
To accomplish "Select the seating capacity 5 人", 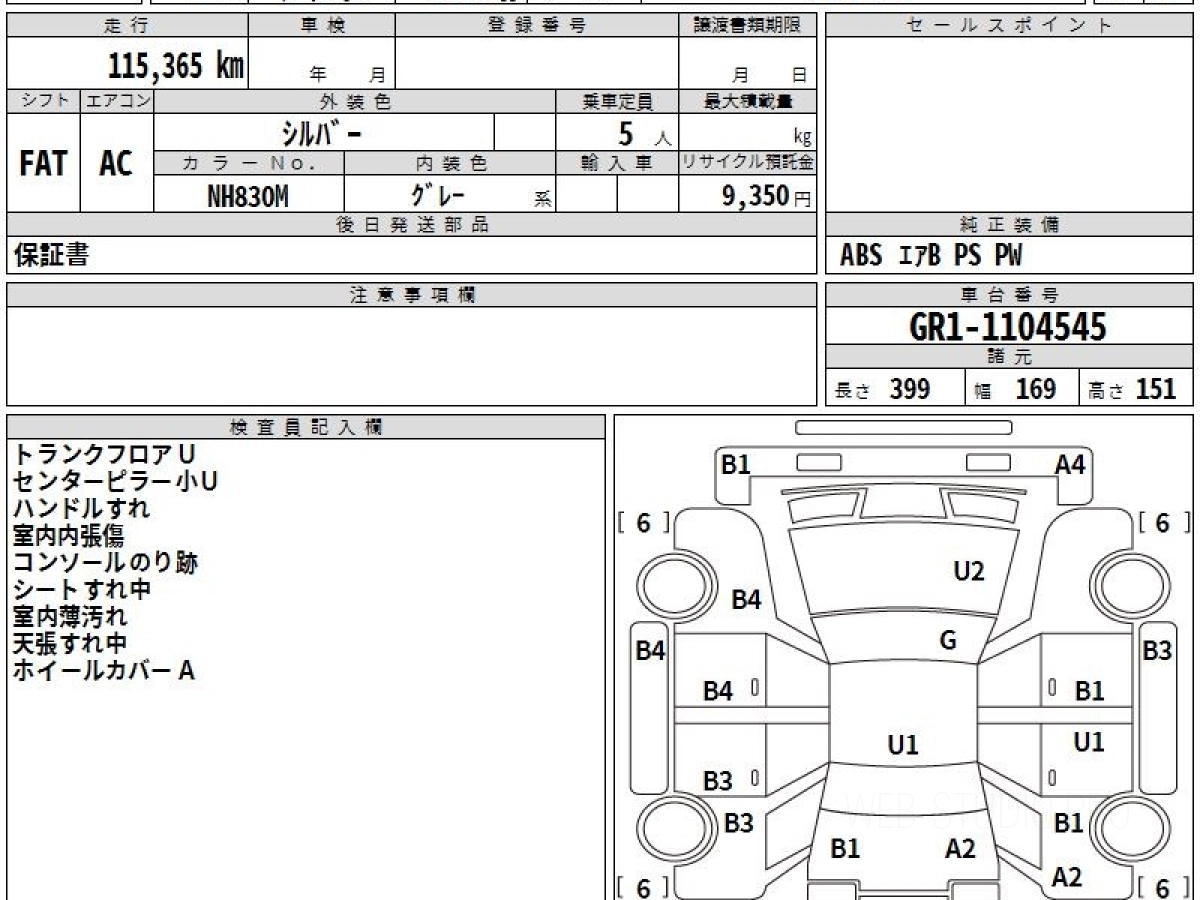I will (x=643, y=134).
